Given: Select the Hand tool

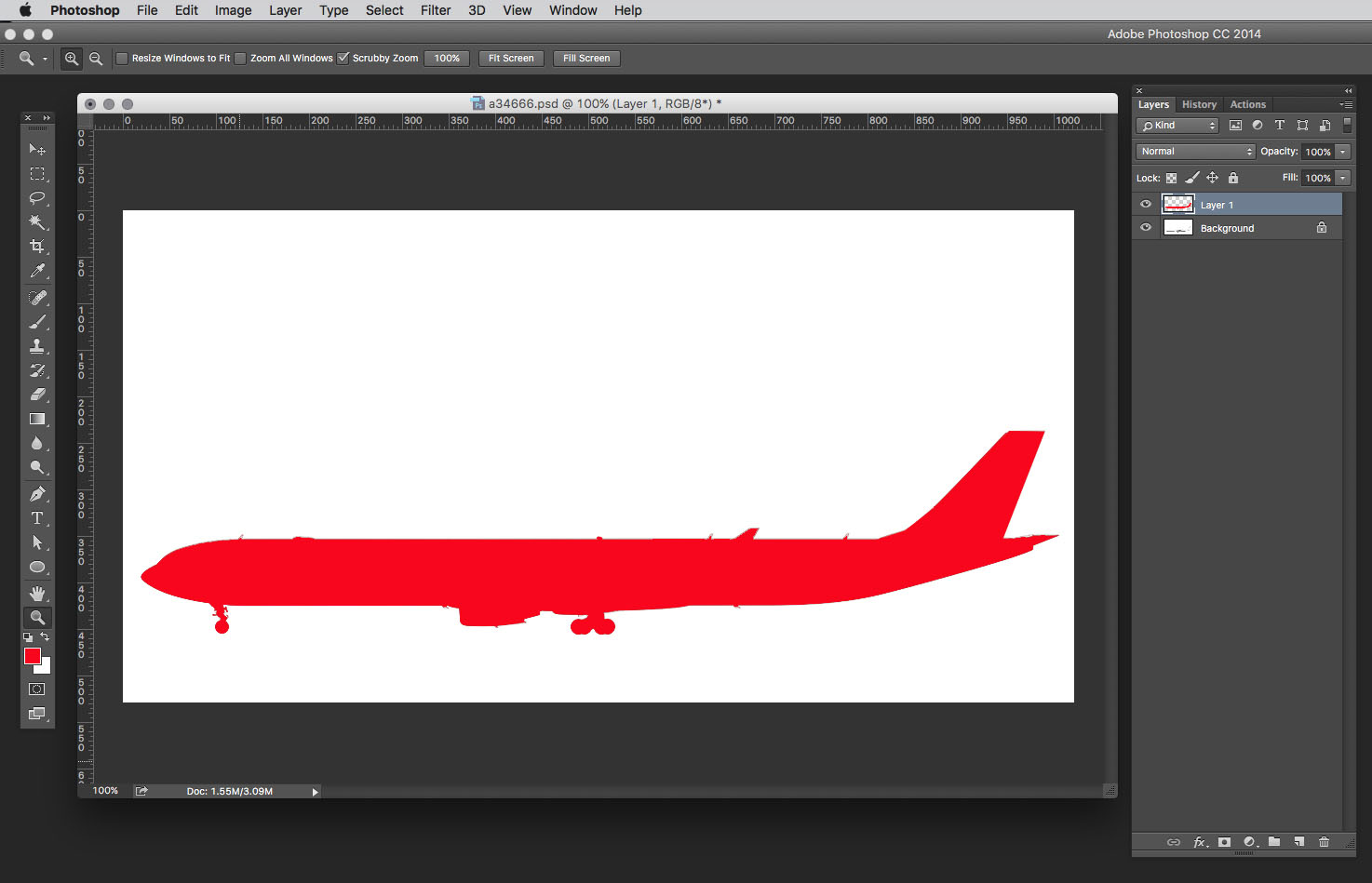Looking at the screenshot, I should (x=37, y=593).
